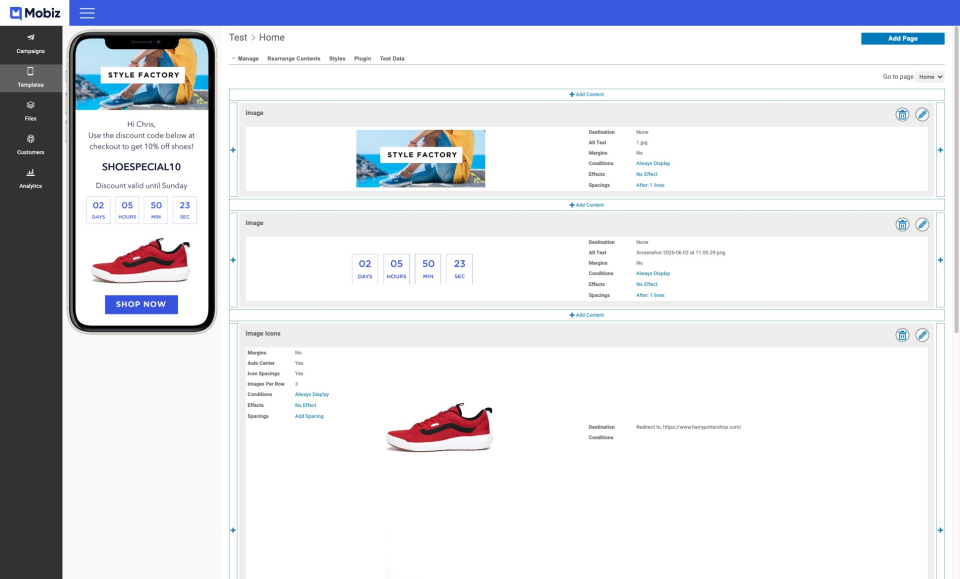Click Add Content between the two image blocks
This screenshot has height=579, width=960.
587,205
